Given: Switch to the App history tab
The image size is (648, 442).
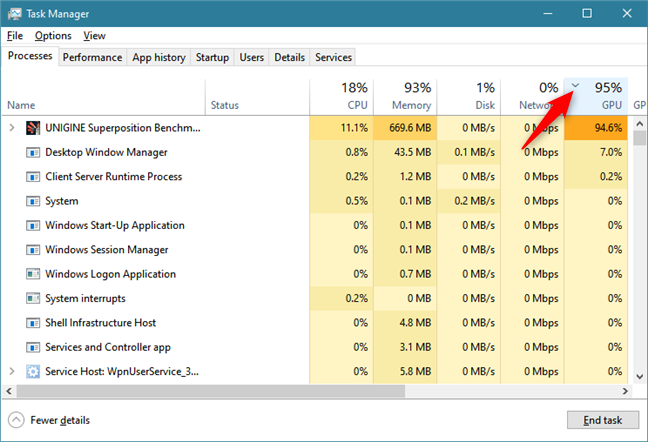Looking at the screenshot, I should coord(159,57).
